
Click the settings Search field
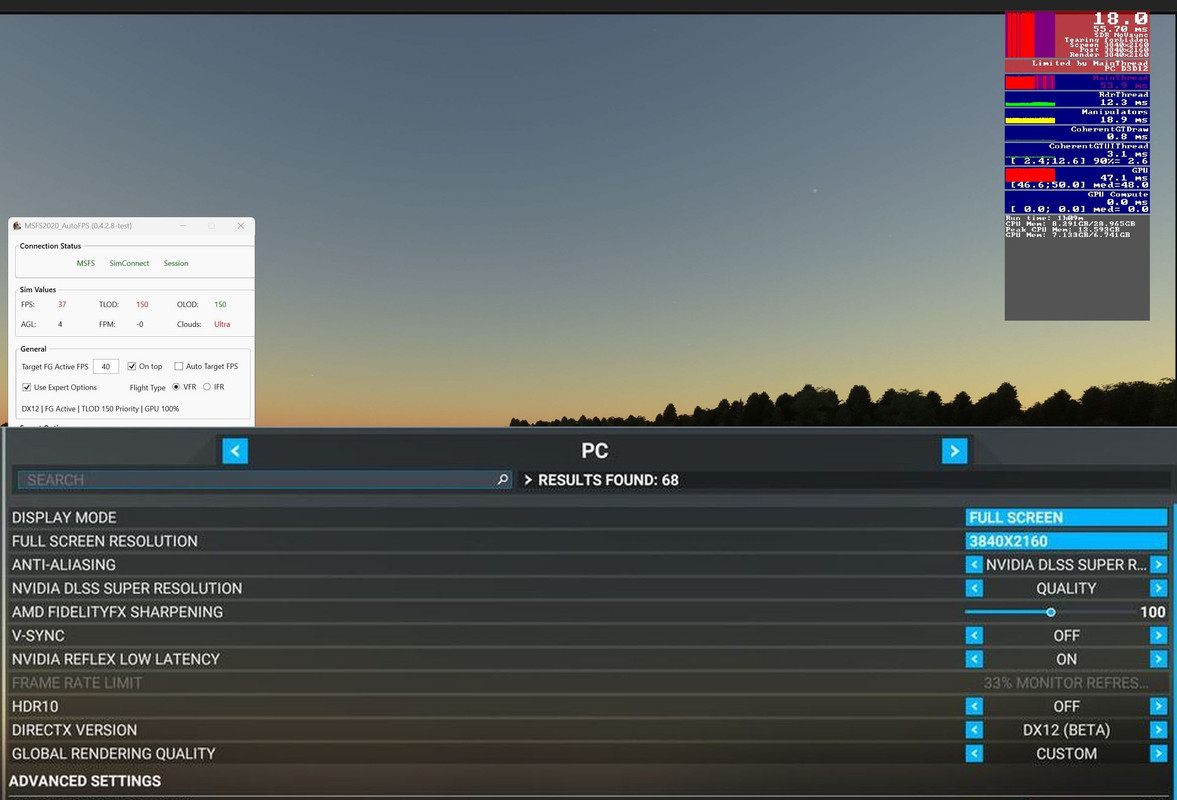[264, 480]
